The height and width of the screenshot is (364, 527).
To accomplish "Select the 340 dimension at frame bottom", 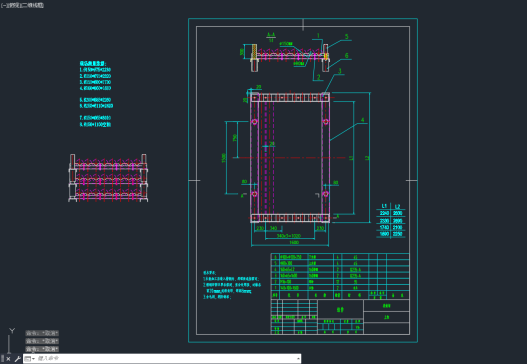I will [273, 228].
